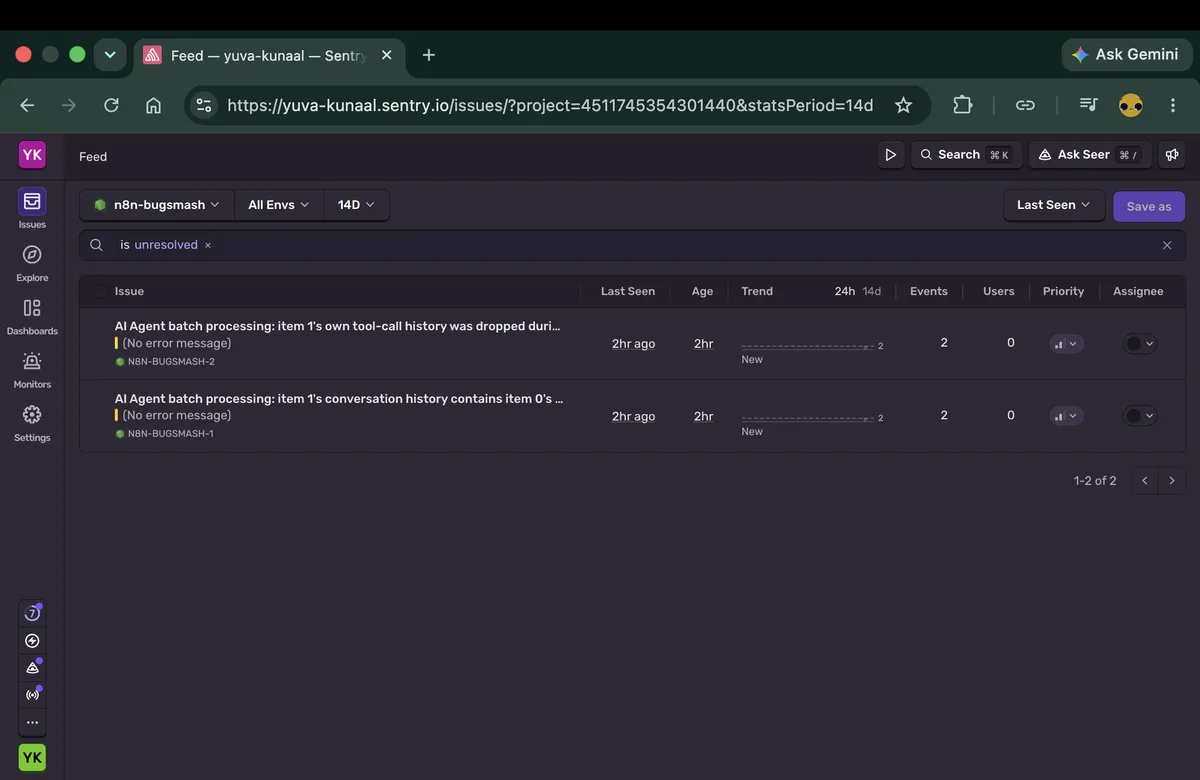The image size is (1200, 780).
Task: Open the All Envs dropdown
Action: [x=279, y=205]
